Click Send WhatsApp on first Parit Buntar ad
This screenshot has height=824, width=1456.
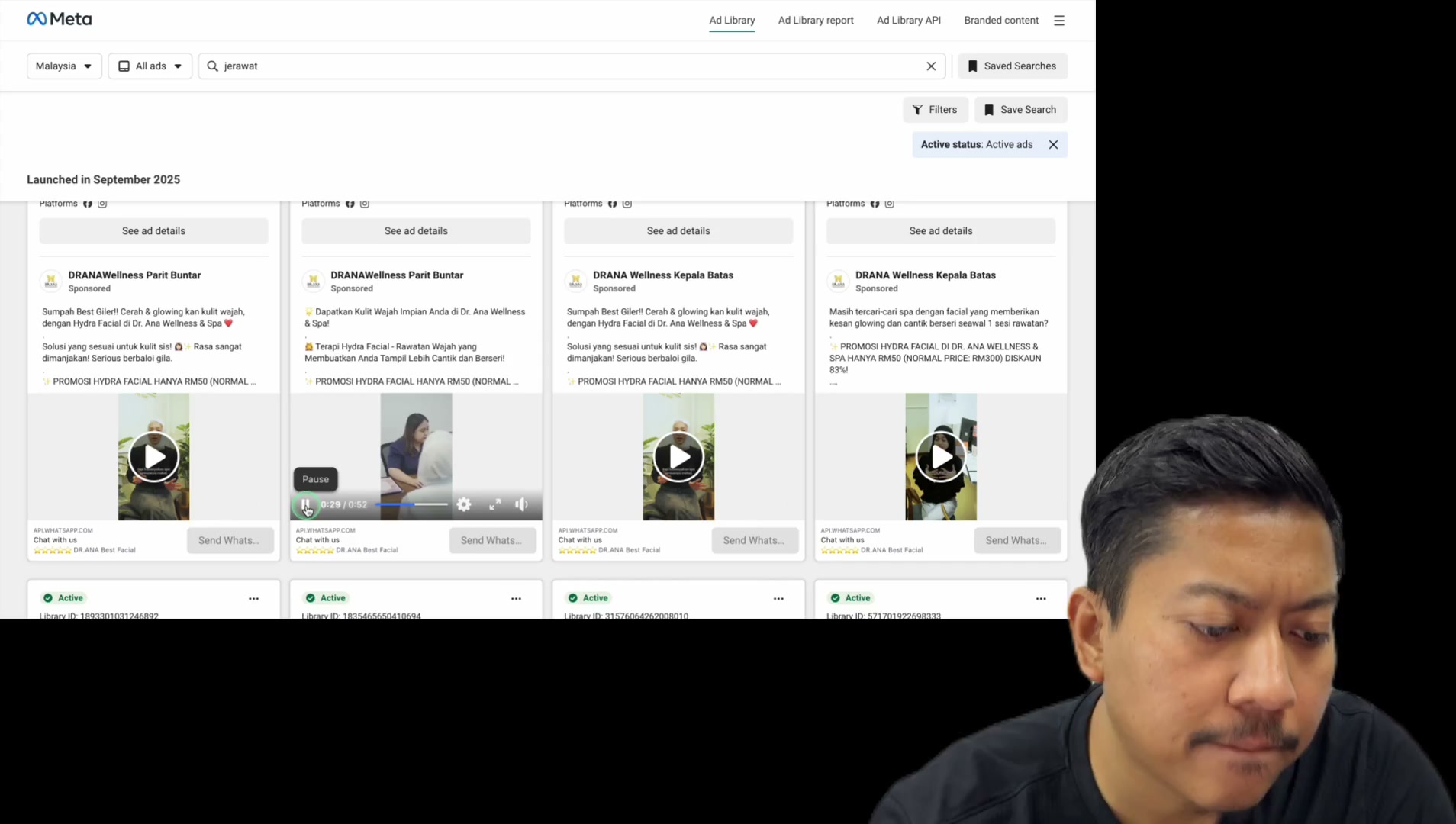(230, 541)
